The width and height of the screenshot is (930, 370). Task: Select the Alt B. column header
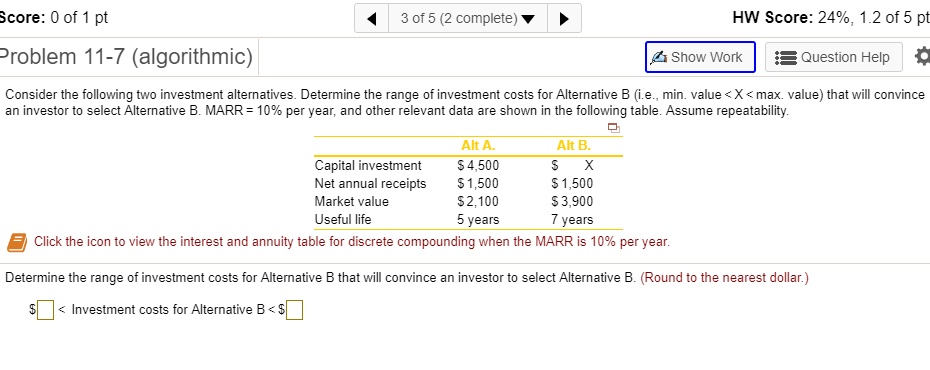[574, 146]
